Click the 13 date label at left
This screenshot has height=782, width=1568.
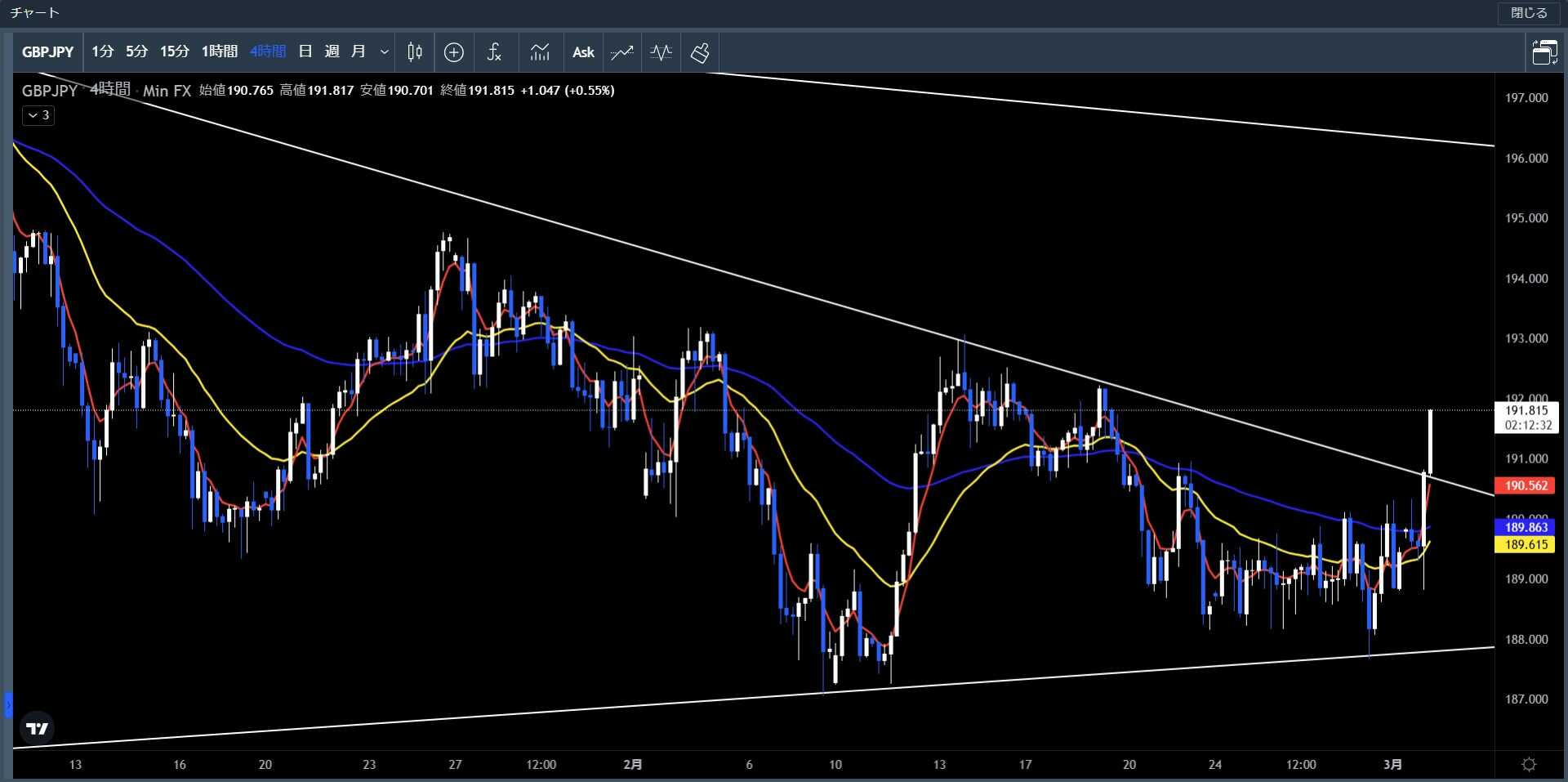(75, 765)
